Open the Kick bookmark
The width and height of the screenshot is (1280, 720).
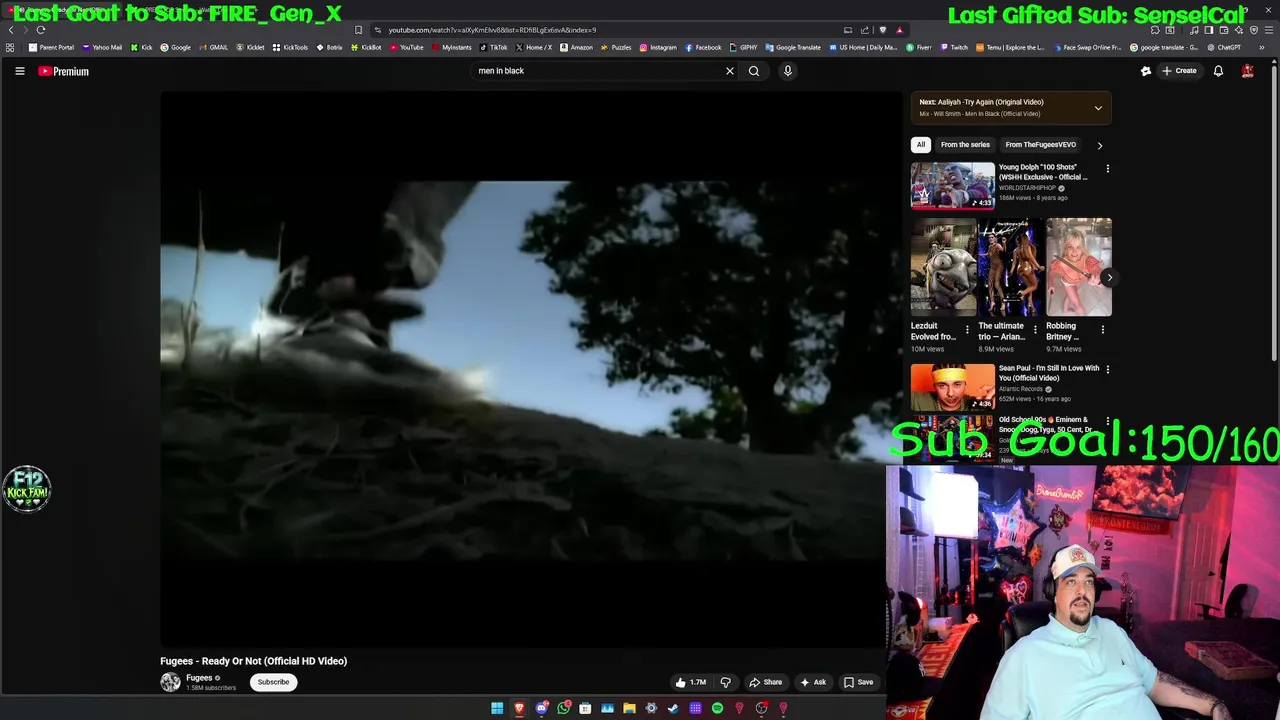[x=141, y=47]
